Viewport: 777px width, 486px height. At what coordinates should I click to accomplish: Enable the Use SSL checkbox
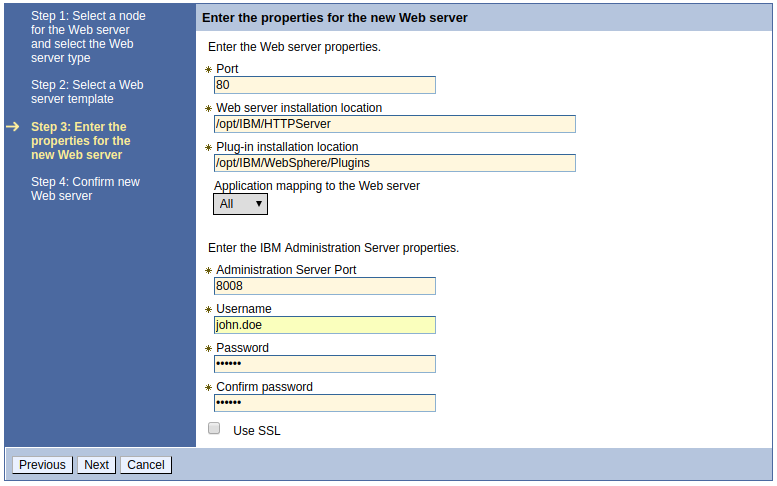click(x=214, y=428)
